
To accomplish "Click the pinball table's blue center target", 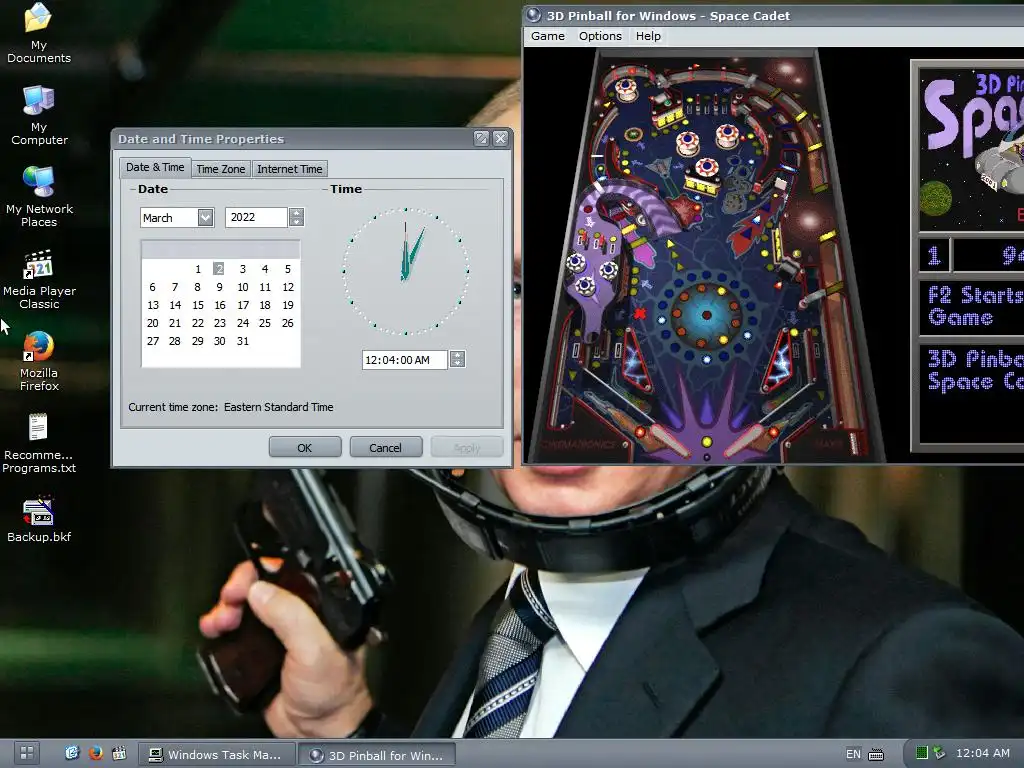I will pyautogui.click(x=706, y=315).
